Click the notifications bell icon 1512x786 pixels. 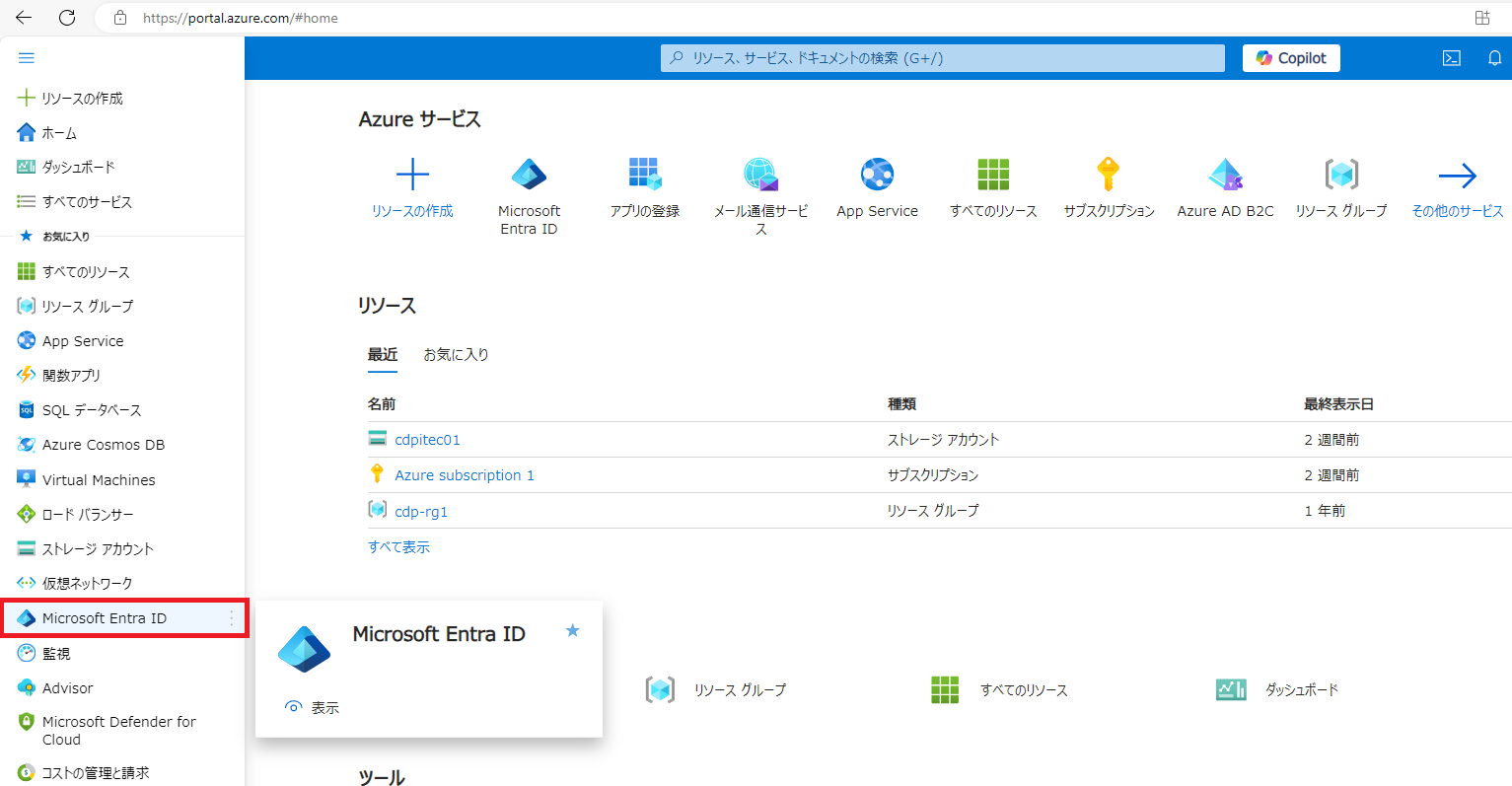tap(1494, 58)
